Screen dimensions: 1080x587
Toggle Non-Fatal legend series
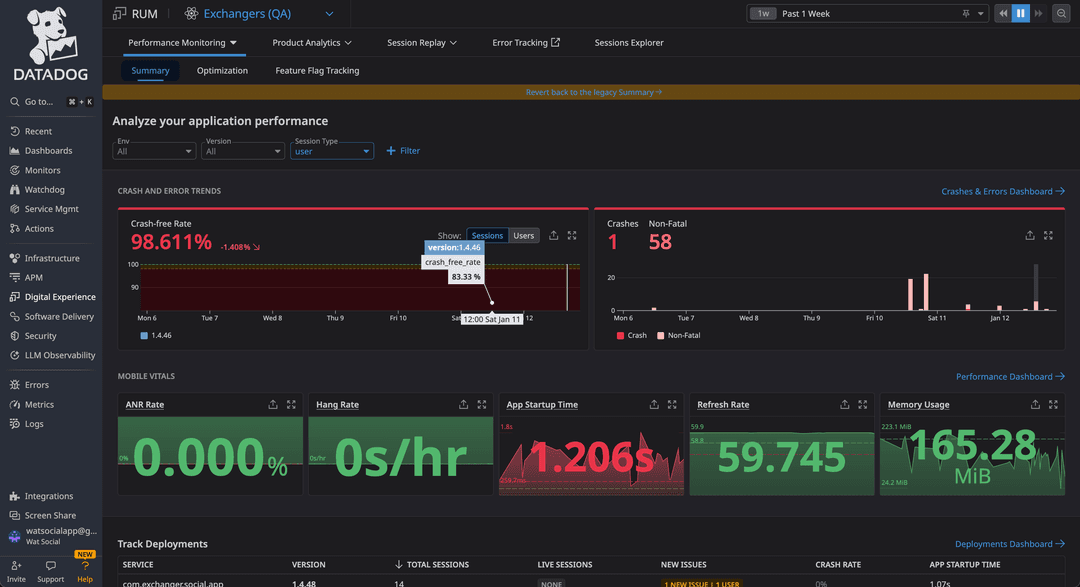[678, 336]
